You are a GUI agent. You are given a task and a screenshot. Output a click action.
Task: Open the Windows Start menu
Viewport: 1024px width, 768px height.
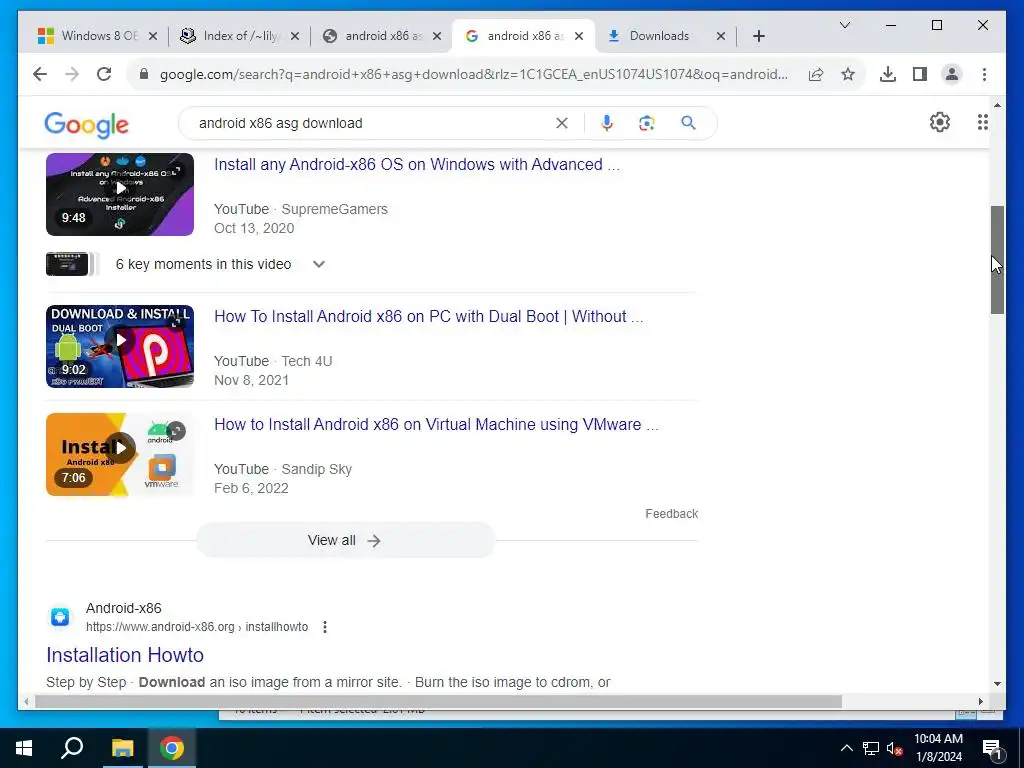pos(24,748)
